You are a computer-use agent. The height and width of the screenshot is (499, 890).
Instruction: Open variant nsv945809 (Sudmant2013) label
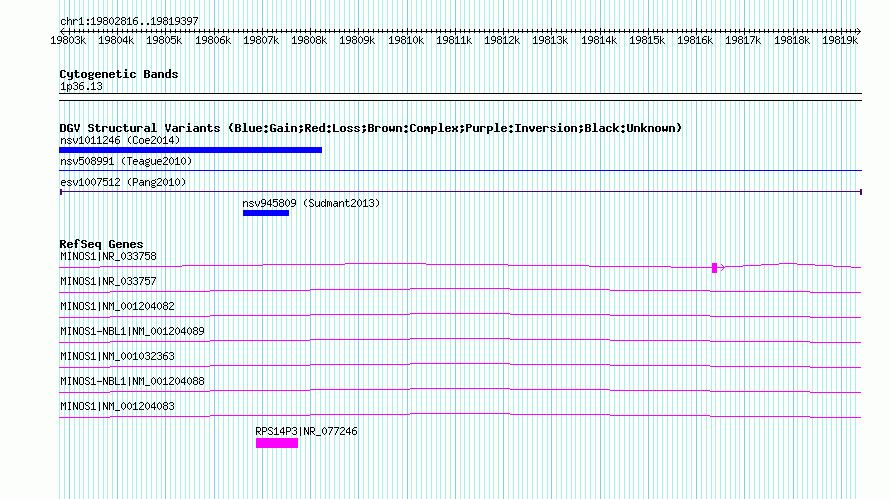point(311,203)
